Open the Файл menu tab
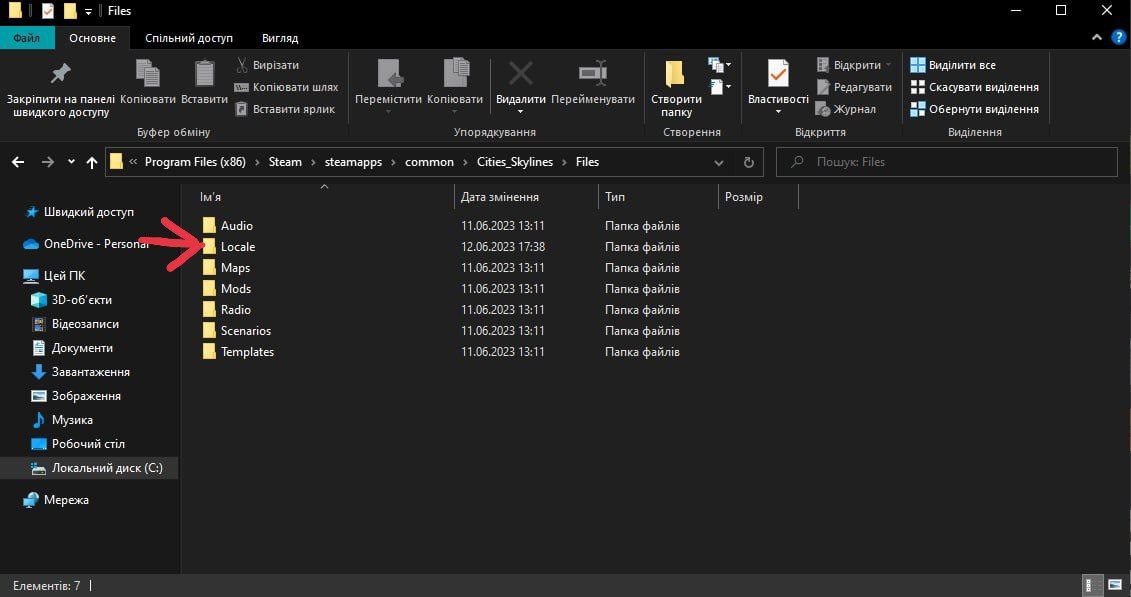Image resolution: width=1131 pixels, height=597 pixels. 26,37
